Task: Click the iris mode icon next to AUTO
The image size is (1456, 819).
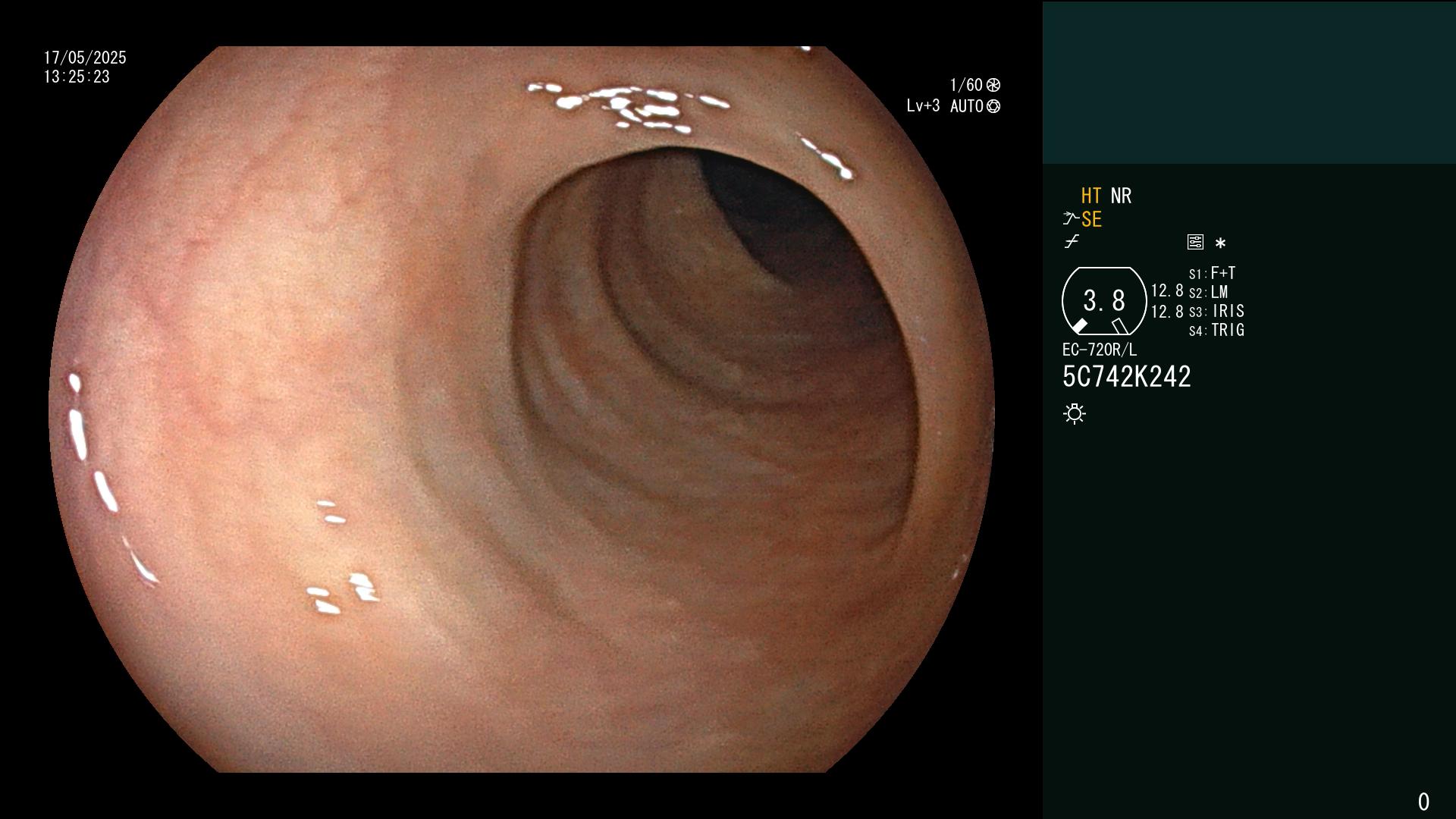Action: point(993,106)
